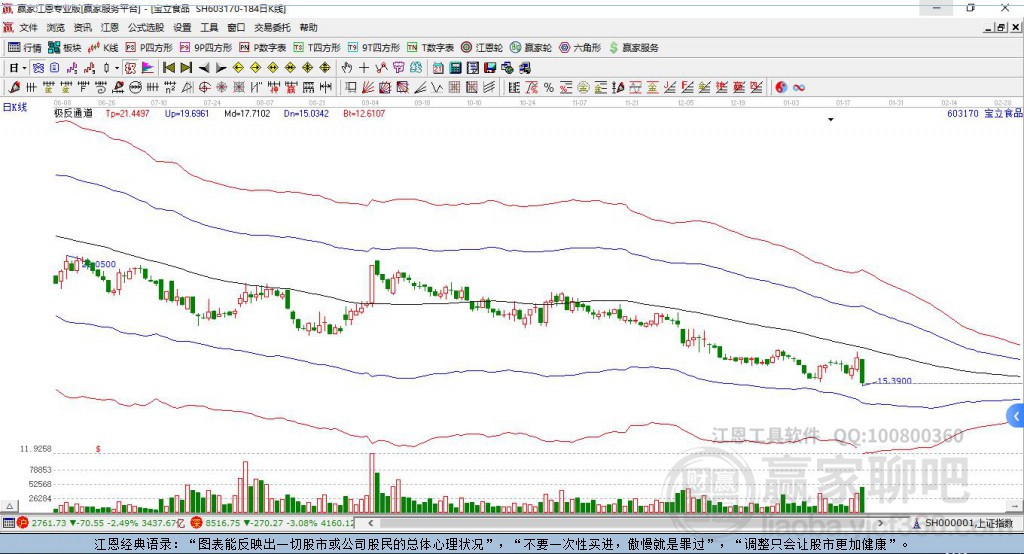
Task: Click the Bt=12.6107 indicator value
Action: 364,113
